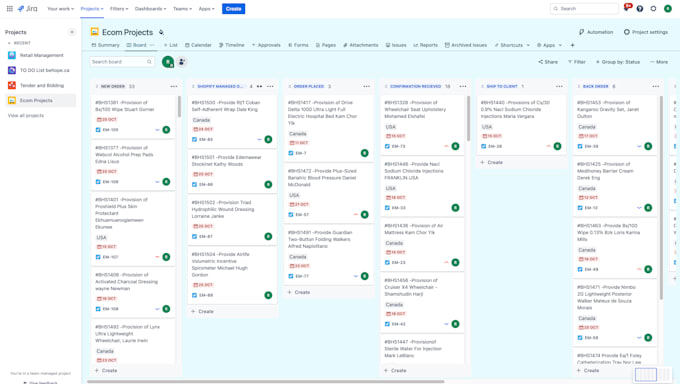Open the Attachments tab
Viewport: 680px width, 384px height.
(361, 45)
